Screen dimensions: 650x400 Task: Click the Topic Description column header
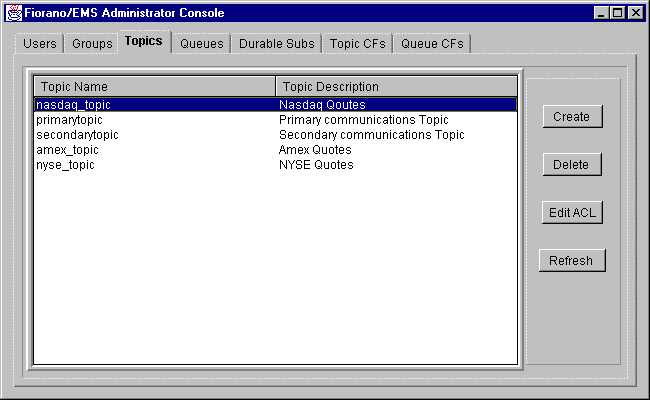click(396, 87)
